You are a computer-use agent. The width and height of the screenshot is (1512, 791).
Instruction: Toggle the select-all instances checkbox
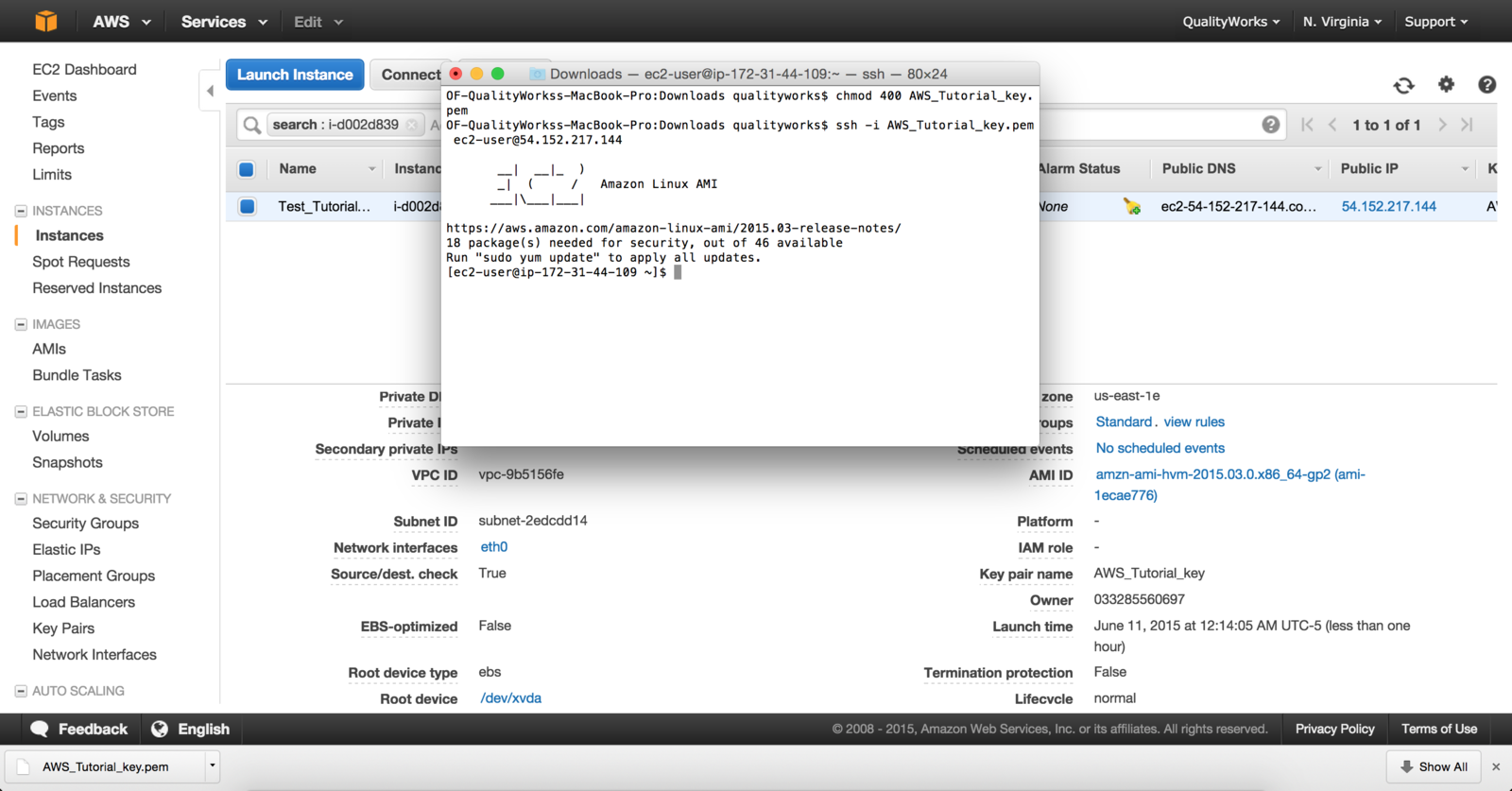[x=247, y=169]
